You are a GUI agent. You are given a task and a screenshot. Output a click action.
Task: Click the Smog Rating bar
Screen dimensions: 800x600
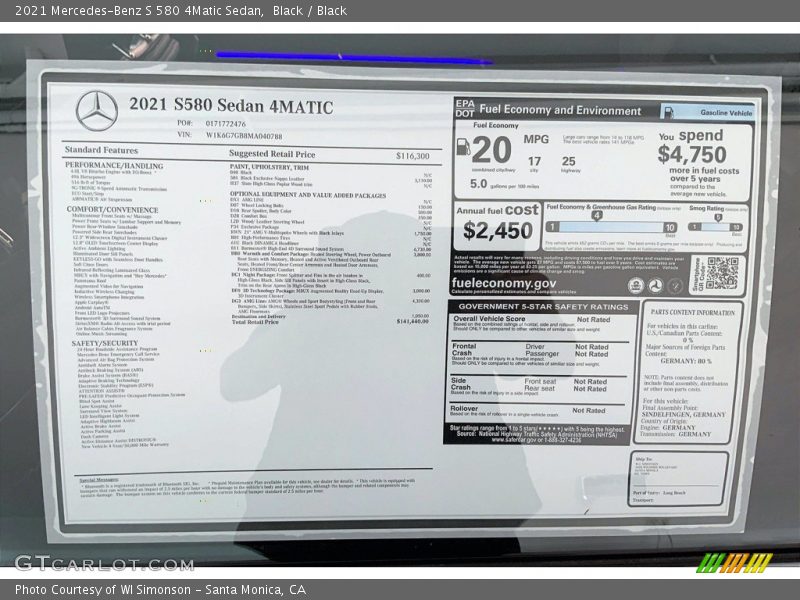tap(715, 227)
